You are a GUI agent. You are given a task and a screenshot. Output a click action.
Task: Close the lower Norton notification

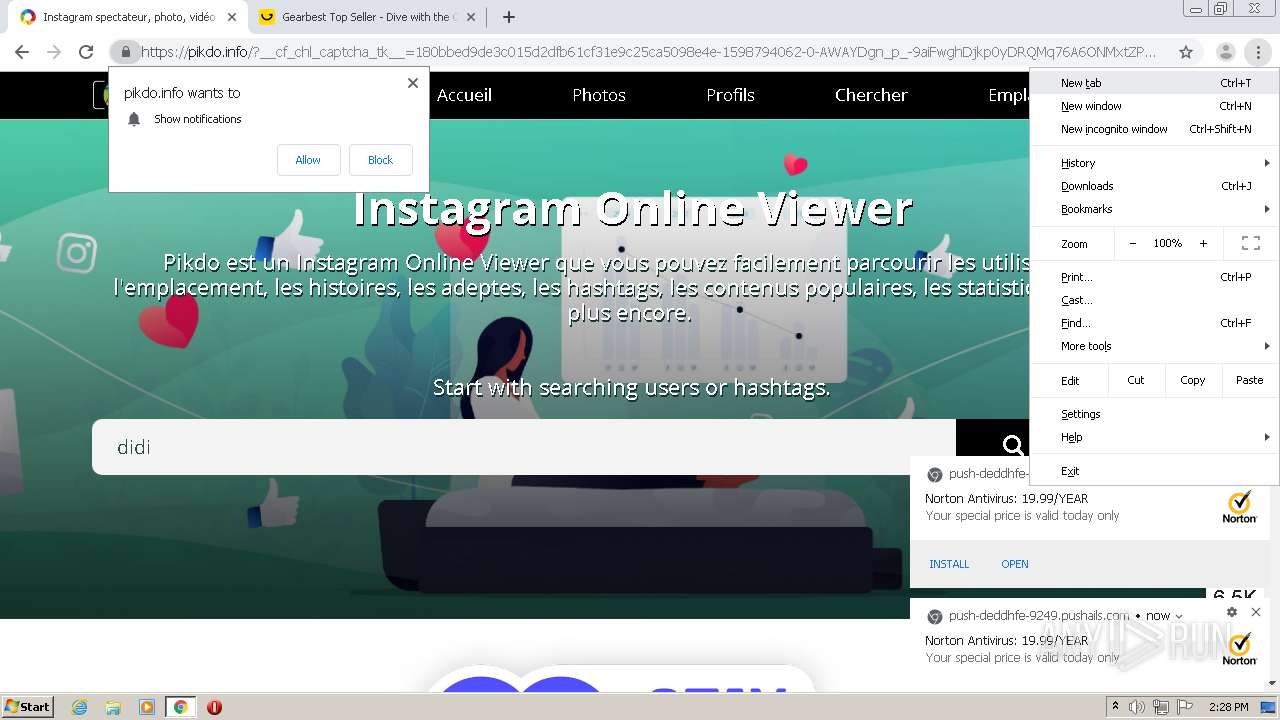click(x=1256, y=612)
